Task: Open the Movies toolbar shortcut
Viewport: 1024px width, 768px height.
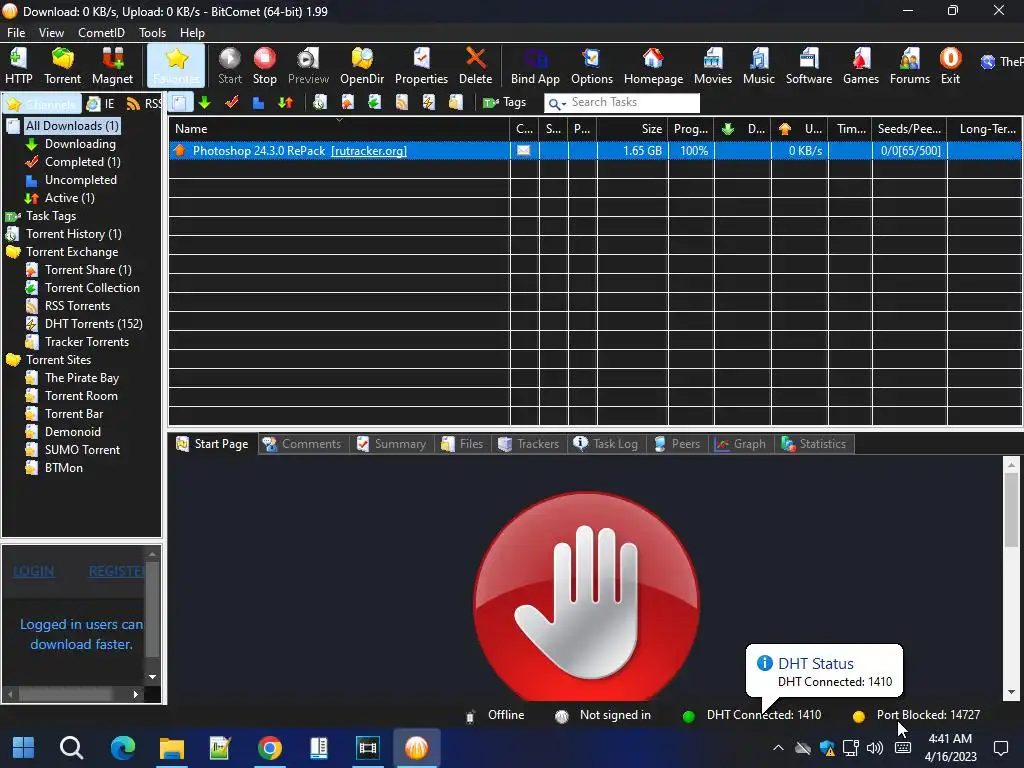Action: click(x=712, y=65)
